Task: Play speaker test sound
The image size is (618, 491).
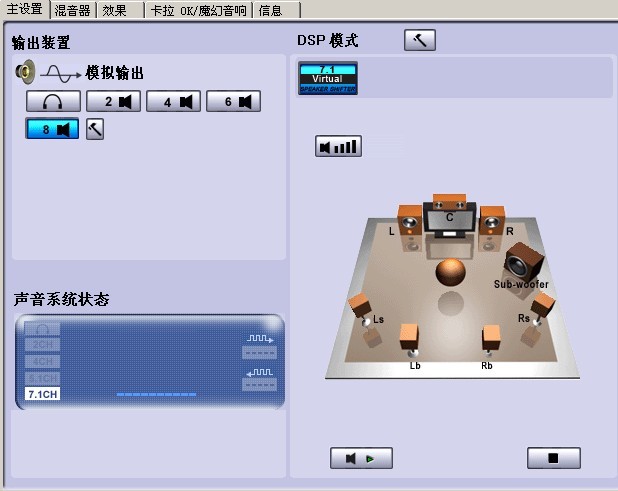Action: [361, 458]
